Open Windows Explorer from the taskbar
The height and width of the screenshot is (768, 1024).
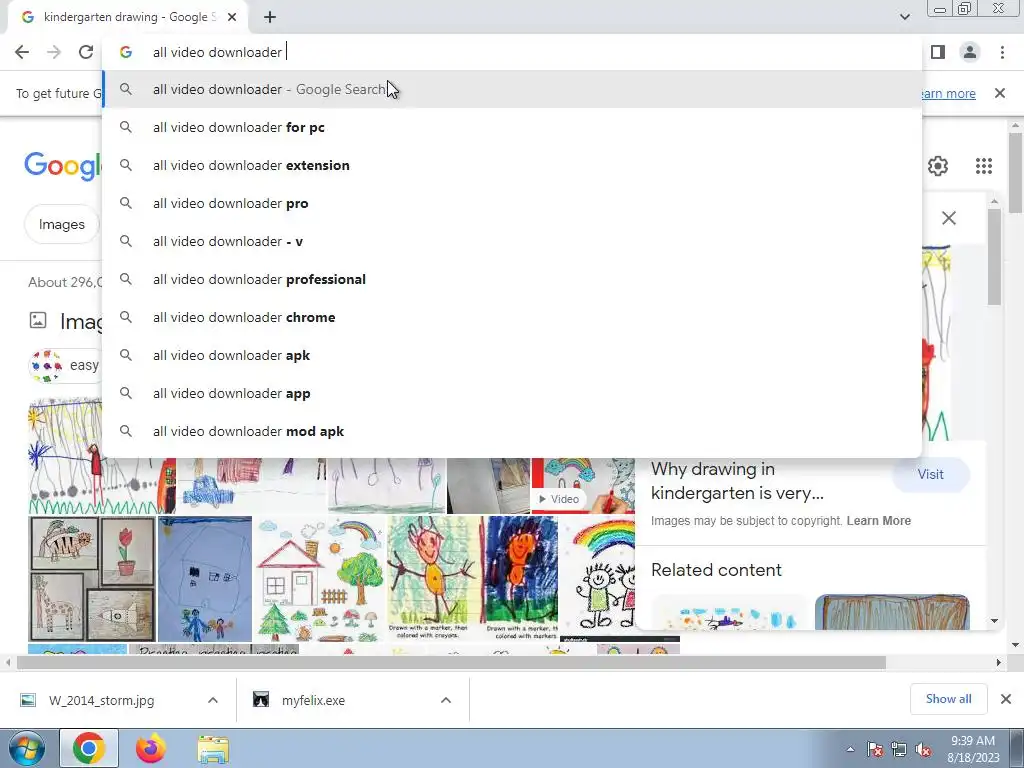[x=213, y=748]
